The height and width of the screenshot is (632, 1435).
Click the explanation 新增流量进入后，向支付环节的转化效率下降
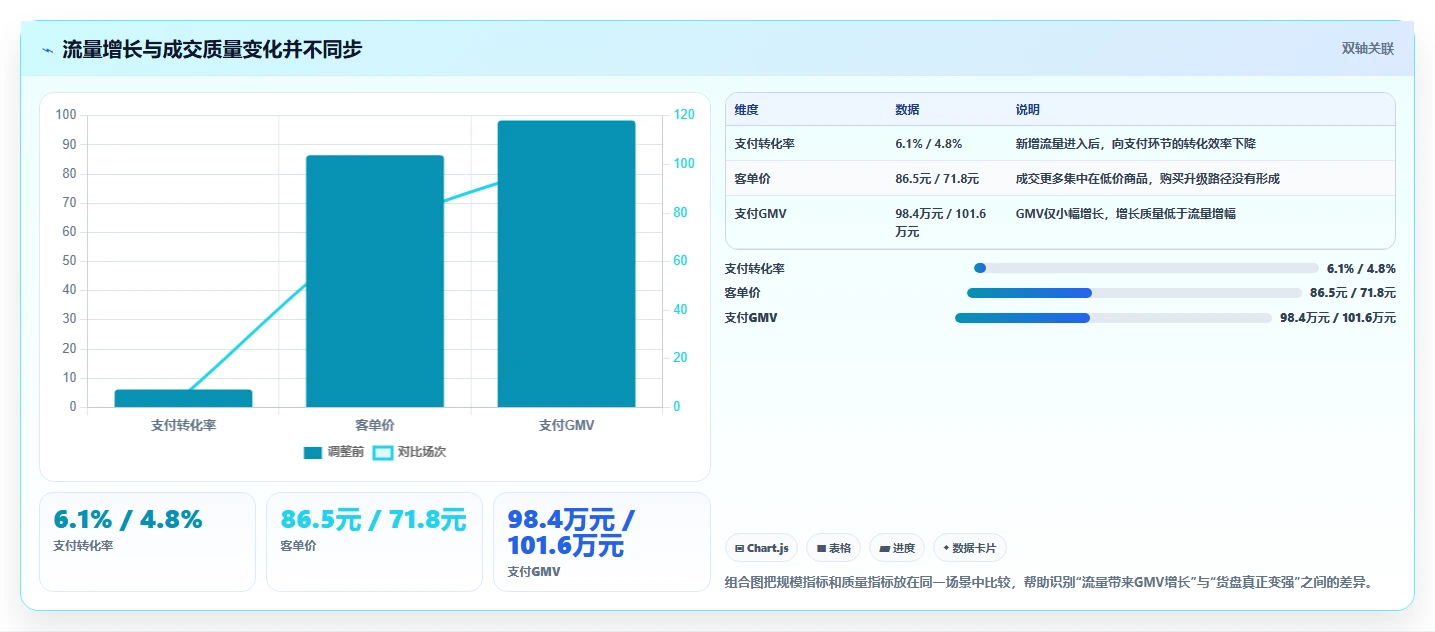(x=1135, y=144)
